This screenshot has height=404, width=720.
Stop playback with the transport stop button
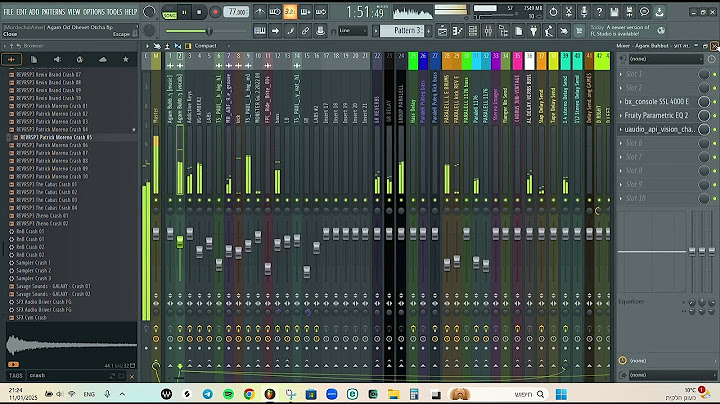[199, 12]
